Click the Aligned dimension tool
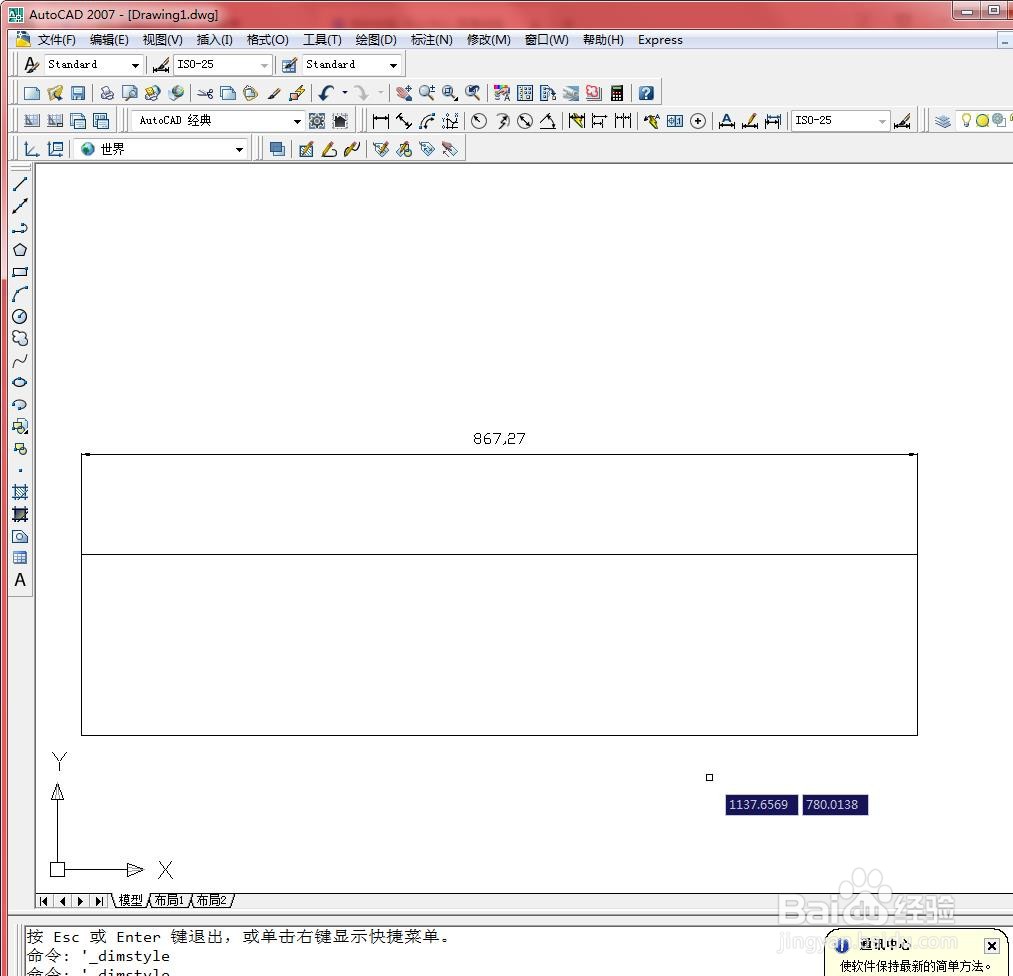 pos(404,121)
